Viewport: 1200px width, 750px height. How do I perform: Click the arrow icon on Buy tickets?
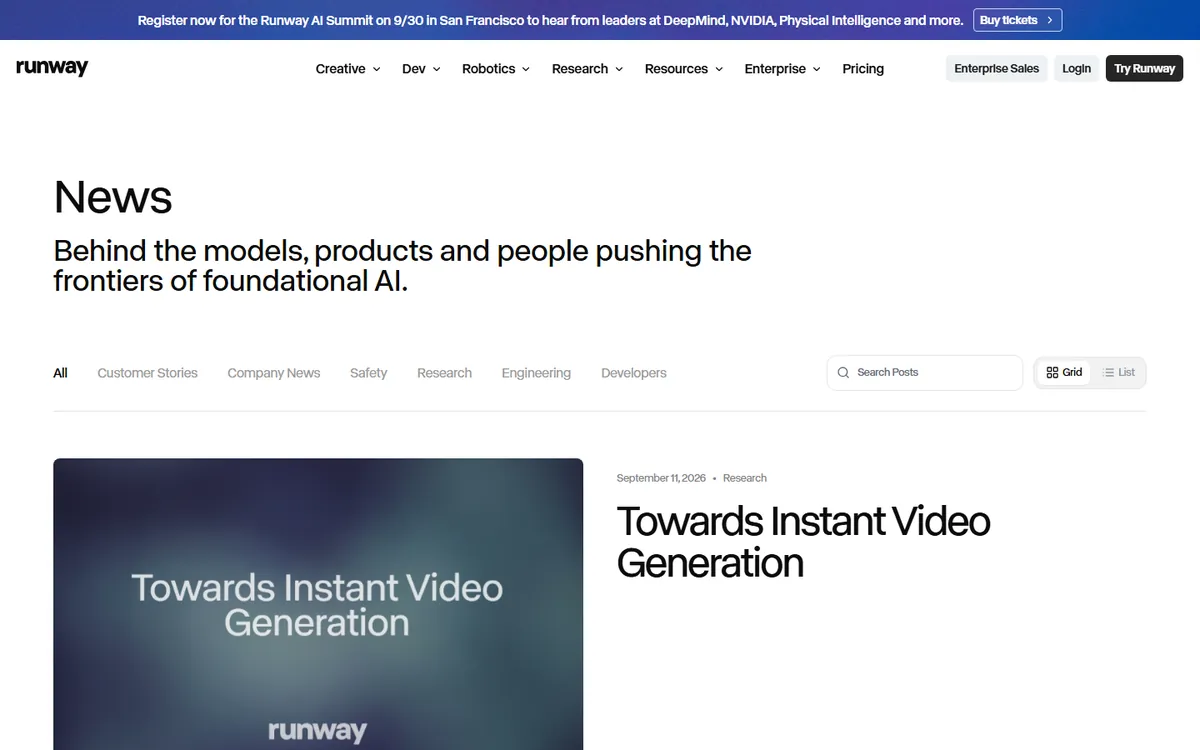click(1049, 20)
